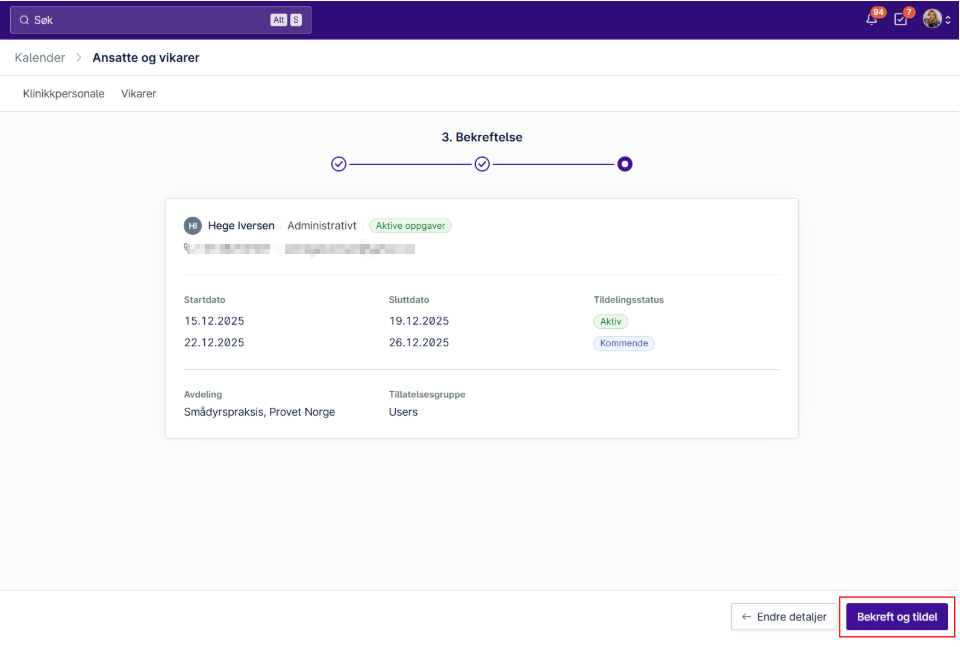Click end date 19.12.2025

pos(419,321)
